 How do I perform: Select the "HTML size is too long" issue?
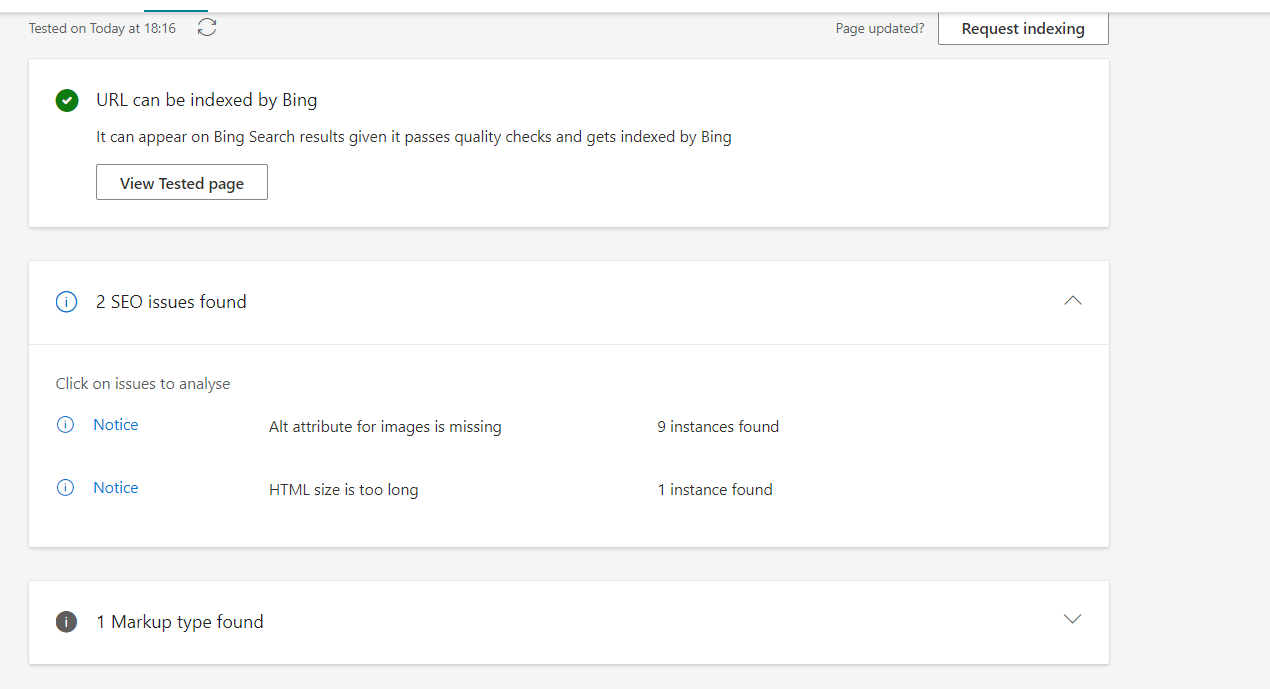(343, 490)
